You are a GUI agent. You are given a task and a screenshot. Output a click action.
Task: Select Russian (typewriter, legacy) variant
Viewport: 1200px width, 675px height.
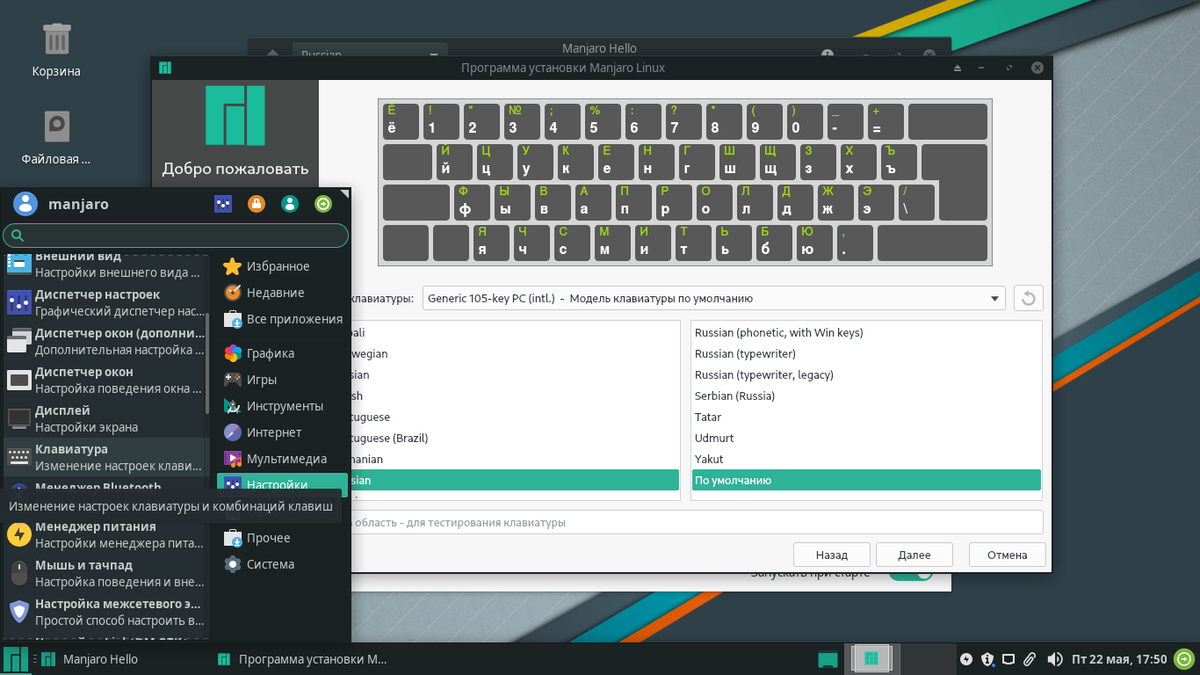pos(866,374)
